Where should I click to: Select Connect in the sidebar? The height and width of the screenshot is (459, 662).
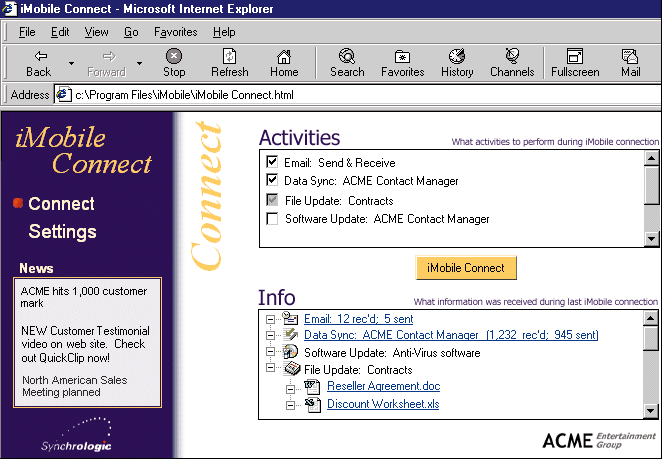click(61, 204)
